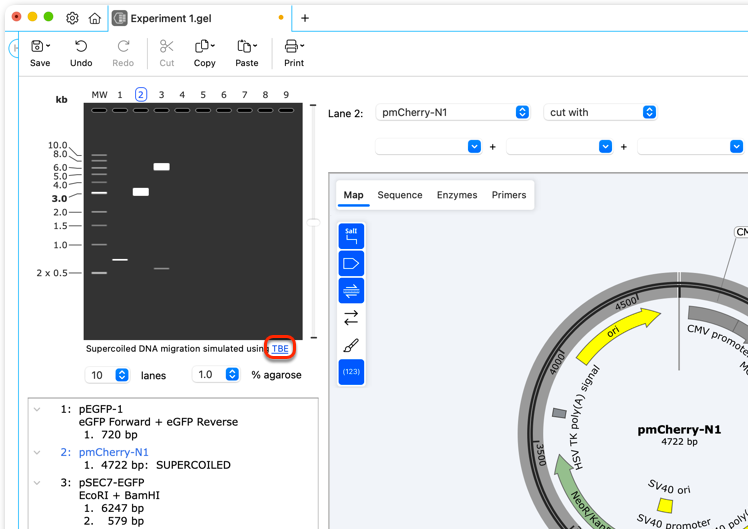This screenshot has height=529, width=748.
Task: Click the Experiment 1.gel tab icon
Action: [x=119, y=18]
